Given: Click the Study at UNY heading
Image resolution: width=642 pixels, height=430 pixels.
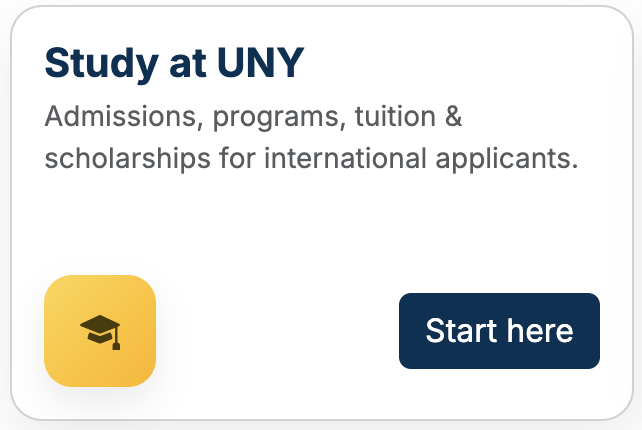Looking at the screenshot, I should [x=174, y=65].
